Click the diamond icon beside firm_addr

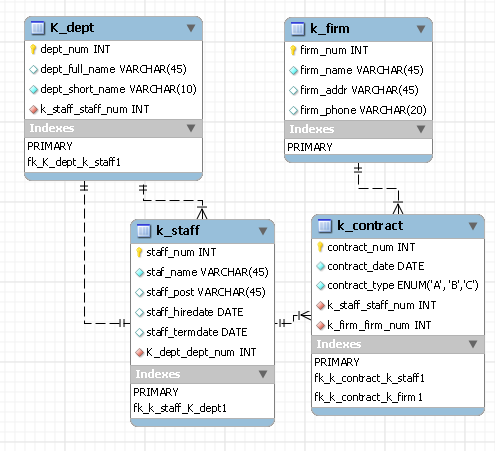(x=293, y=90)
